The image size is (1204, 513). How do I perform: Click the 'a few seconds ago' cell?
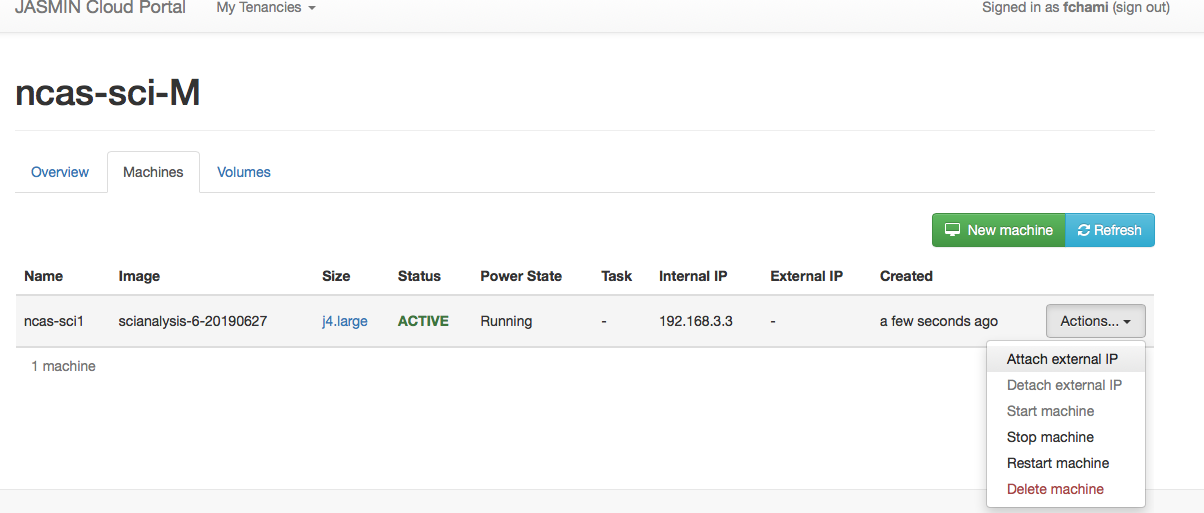939,321
